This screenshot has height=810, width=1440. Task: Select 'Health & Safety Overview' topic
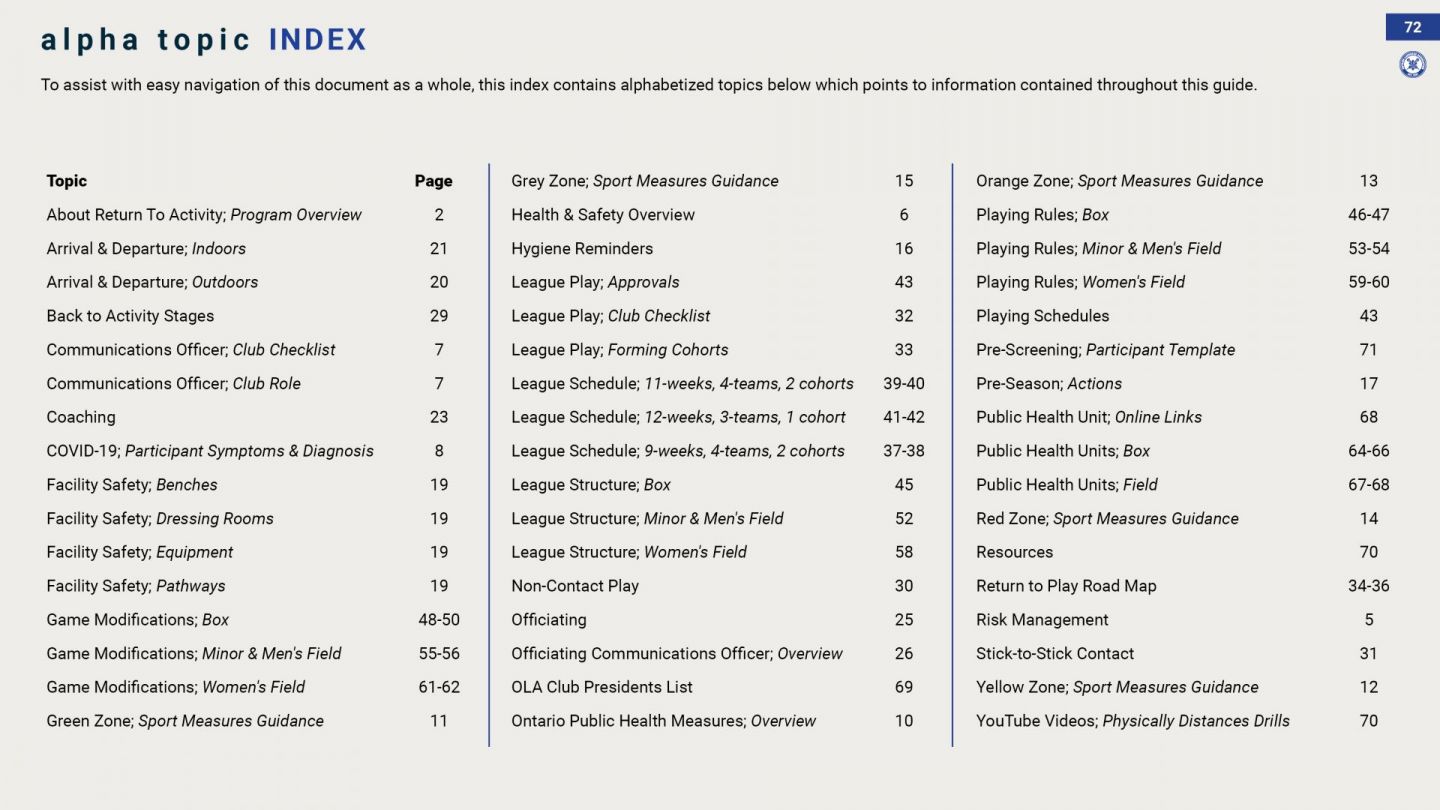click(x=603, y=215)
